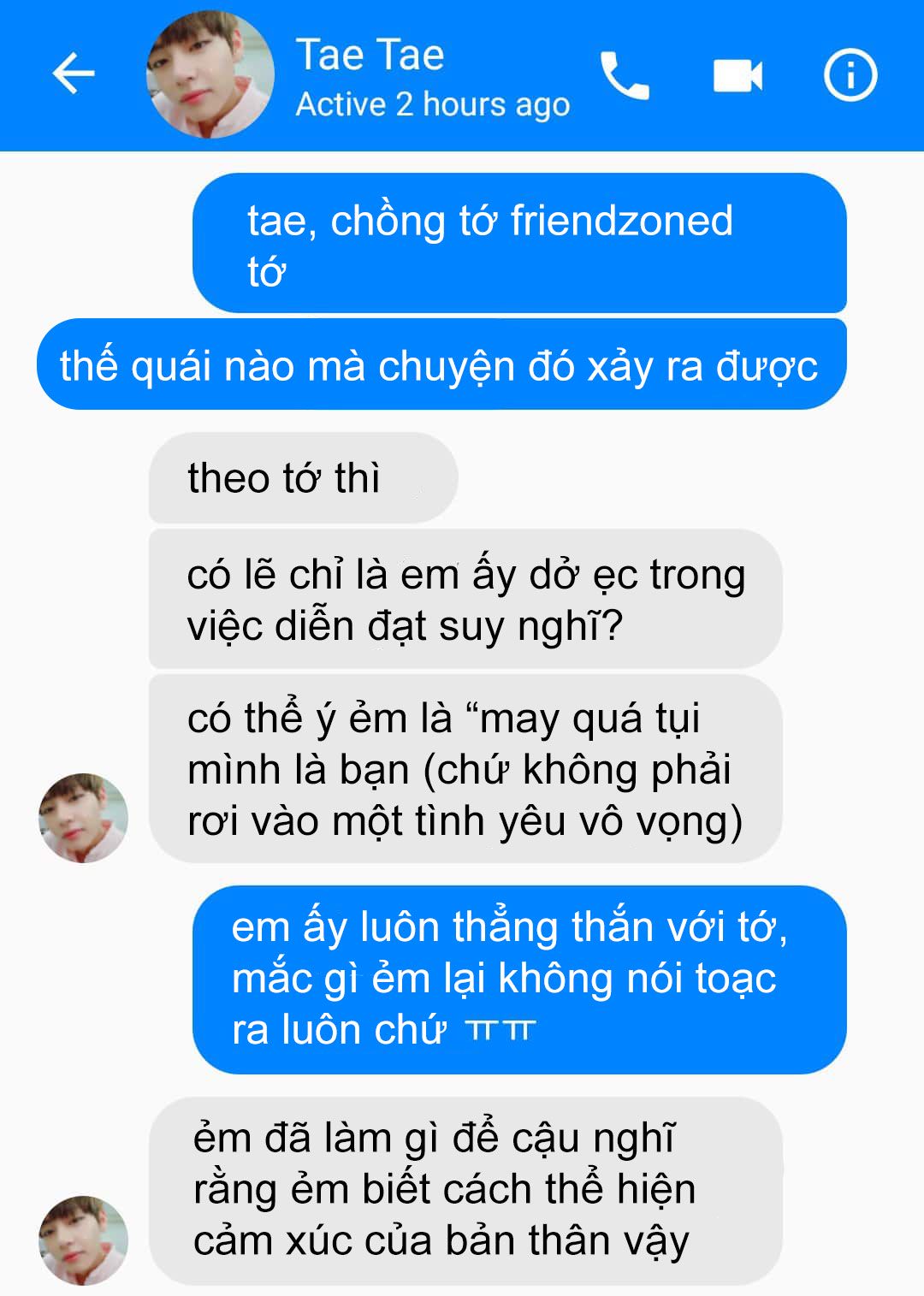This screenshot has width=924, height=1296.
Task: Tap the word 'friendzoned' in first bubble
Action: pos(622,220)
